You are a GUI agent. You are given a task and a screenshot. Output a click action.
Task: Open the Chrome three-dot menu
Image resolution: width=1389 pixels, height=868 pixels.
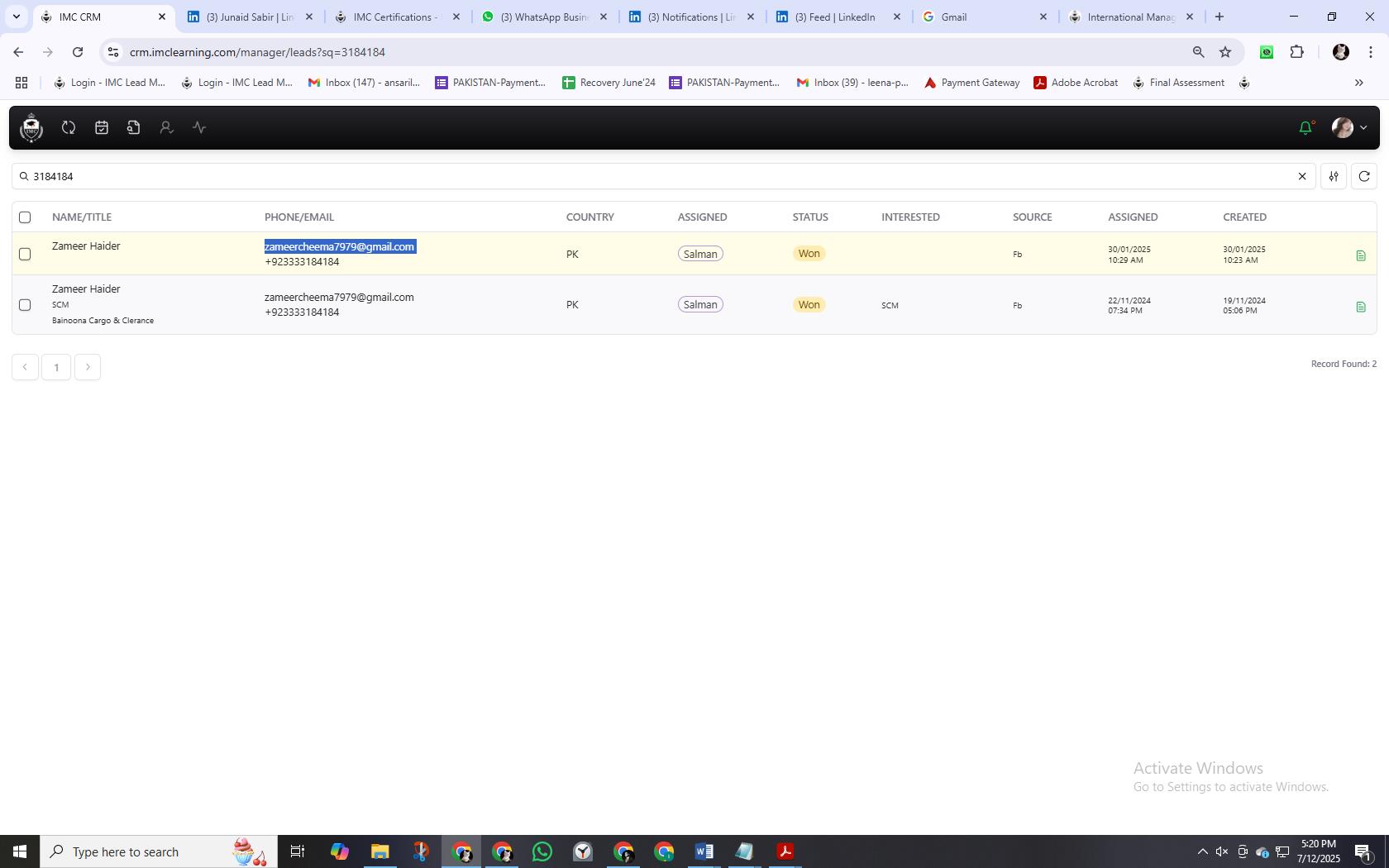[x=1371, y=52]
